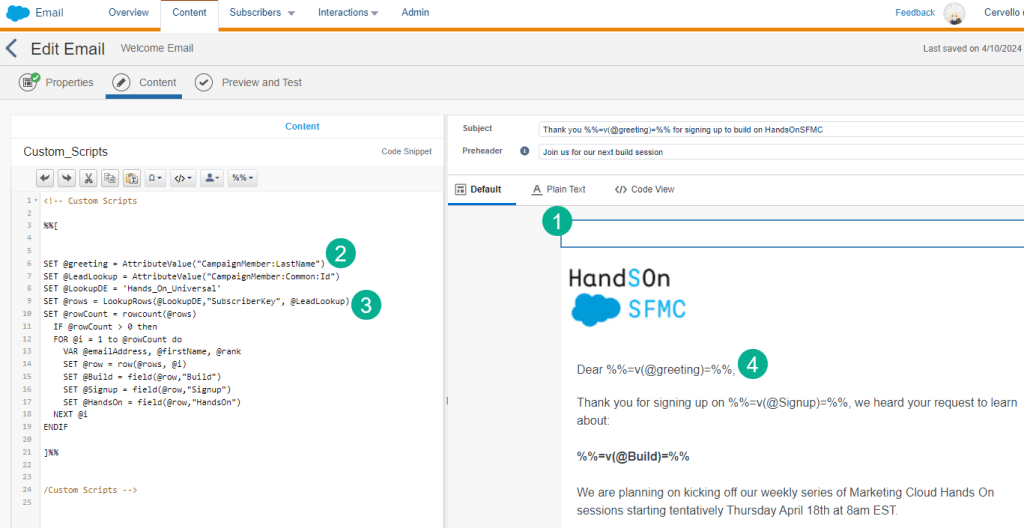Go back using the left chevron beside Edit Email
The width and height of the screenshot is (1024, 528).
12,48
